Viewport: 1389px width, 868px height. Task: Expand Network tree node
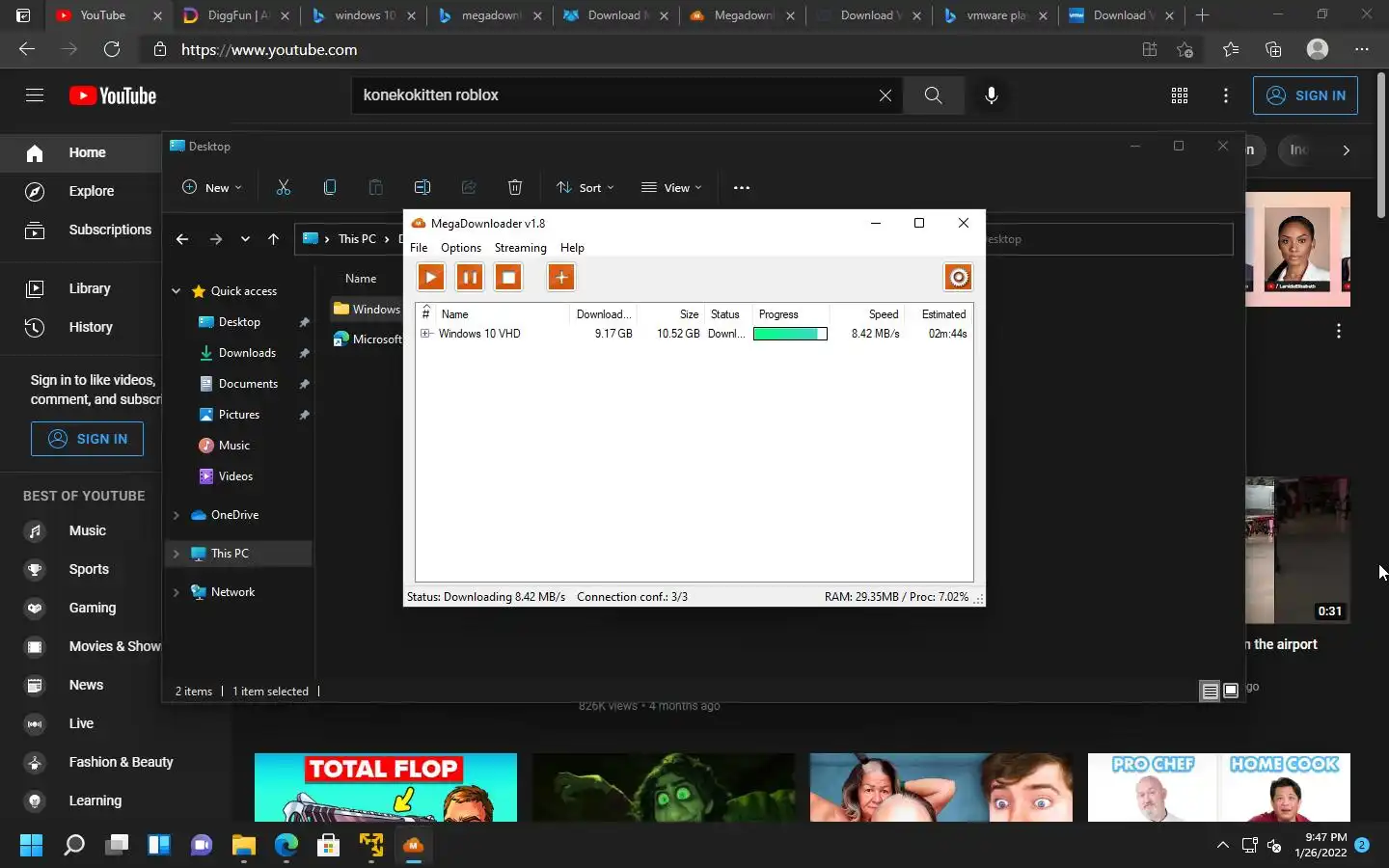177,592
